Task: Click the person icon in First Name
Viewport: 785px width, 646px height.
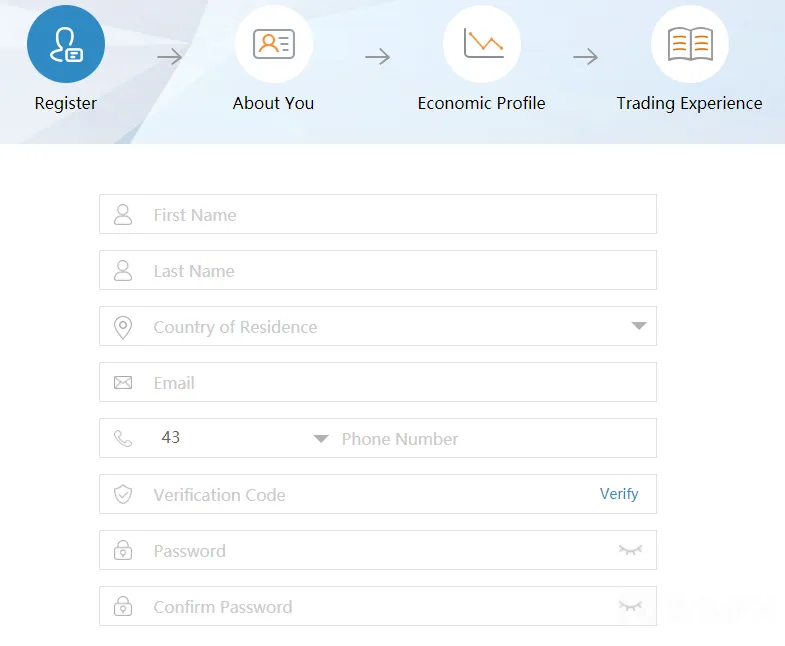Action: [123, 214]
